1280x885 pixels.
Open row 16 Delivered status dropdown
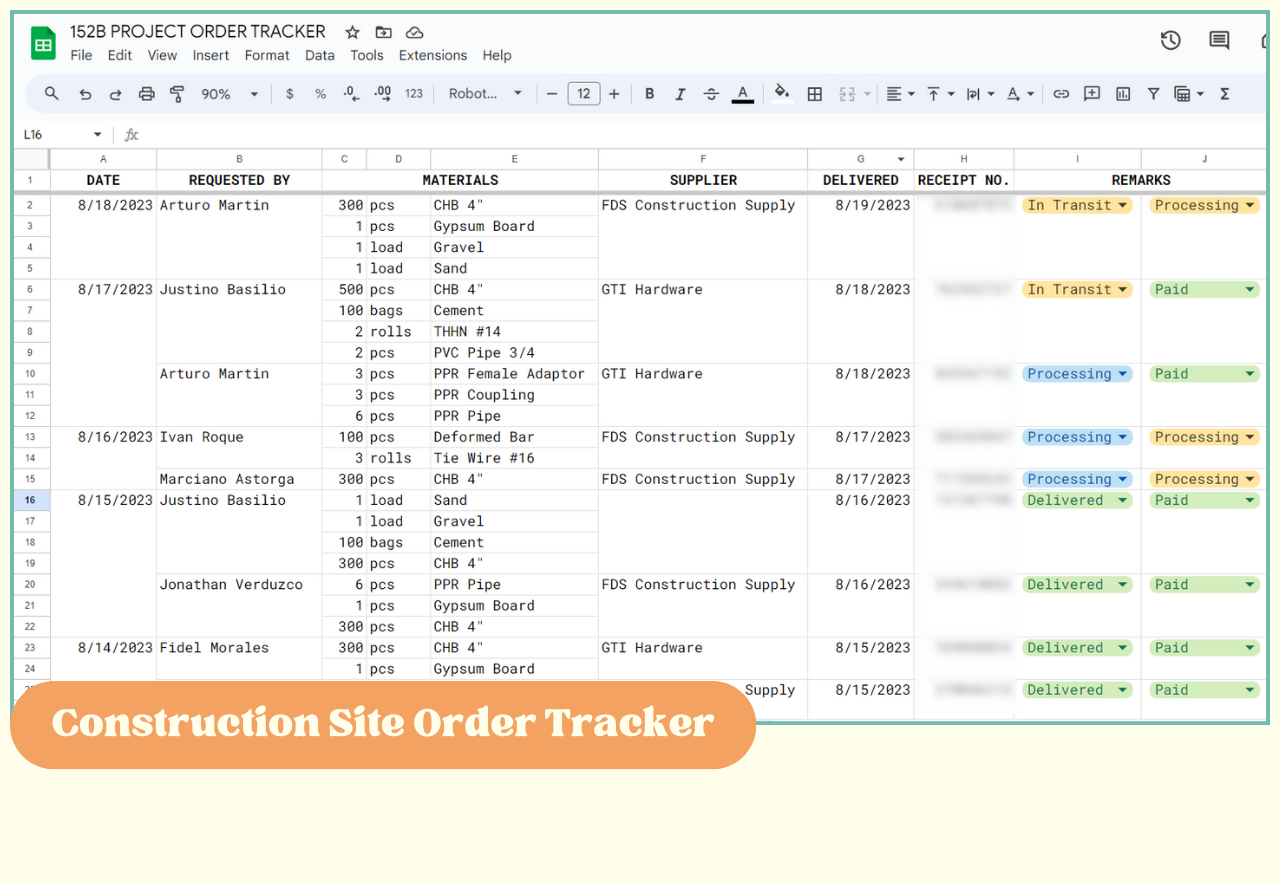click(1123, 501)
